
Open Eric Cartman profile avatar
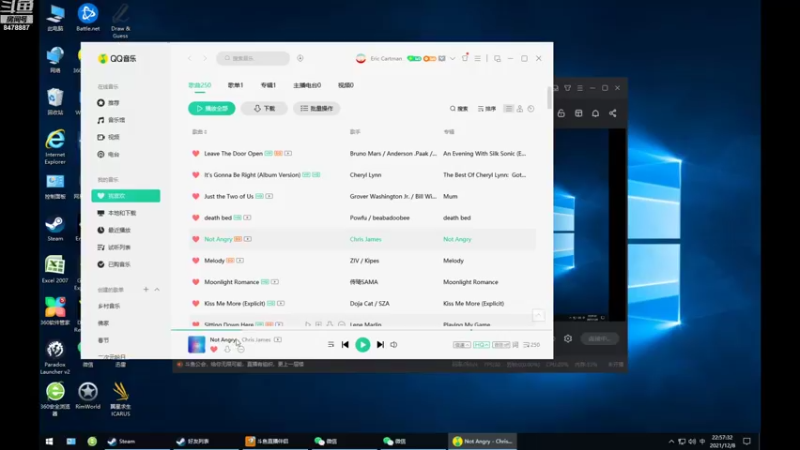point(361,58)
